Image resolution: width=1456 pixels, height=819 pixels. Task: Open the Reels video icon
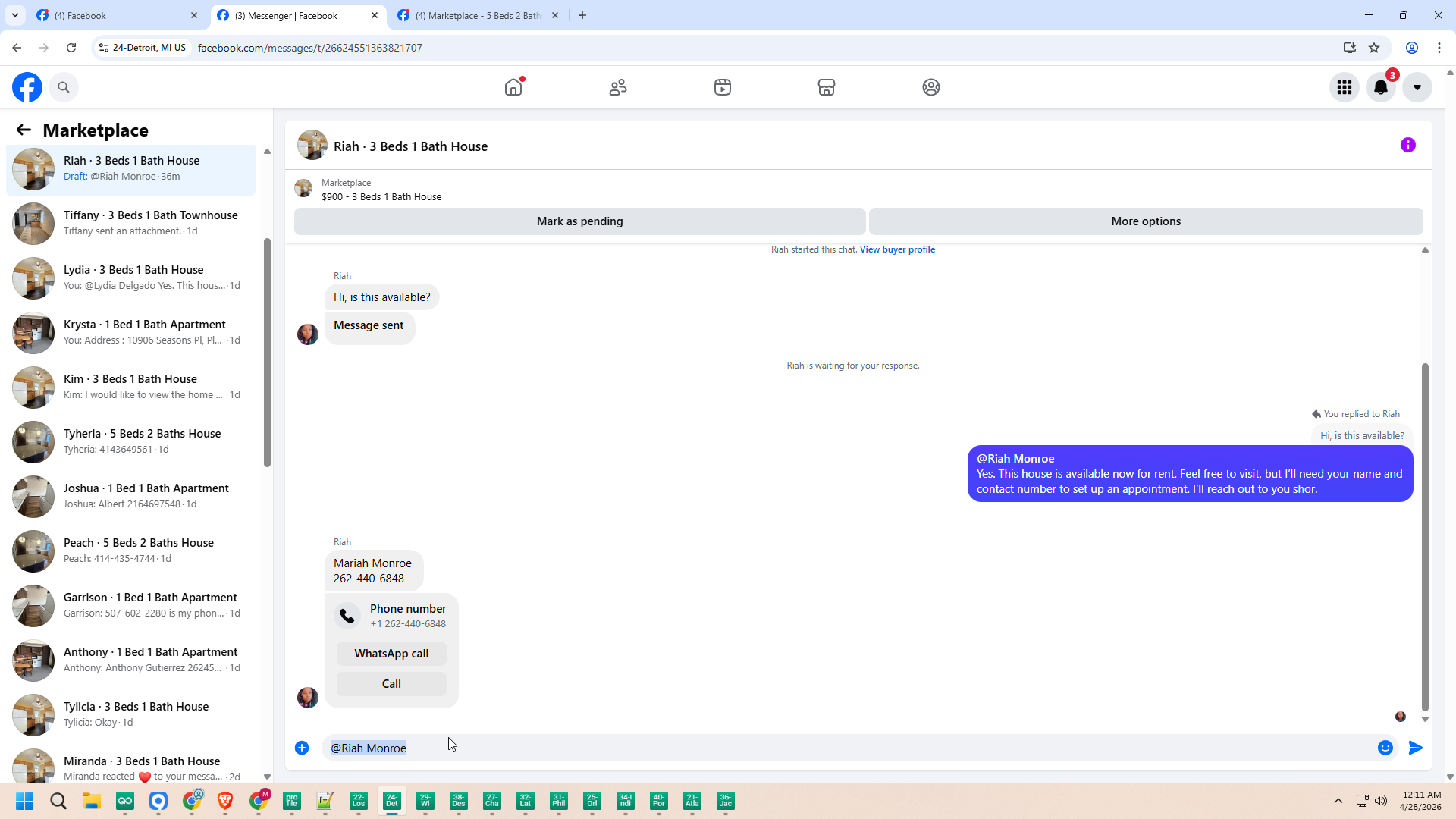723,87
